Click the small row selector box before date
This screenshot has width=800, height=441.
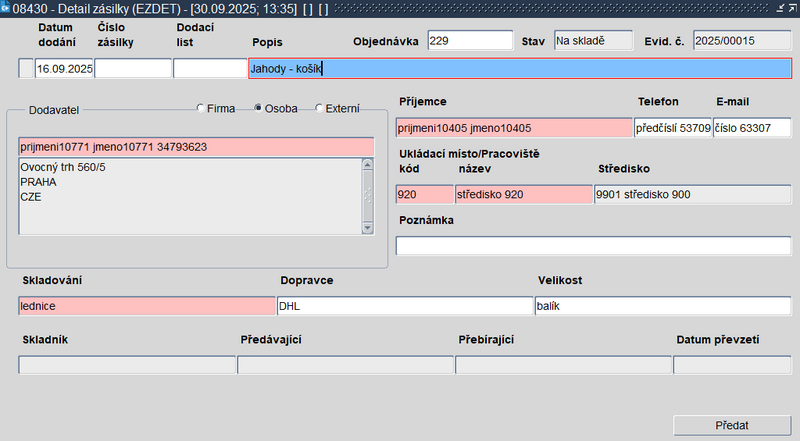(x=26, y=68)
